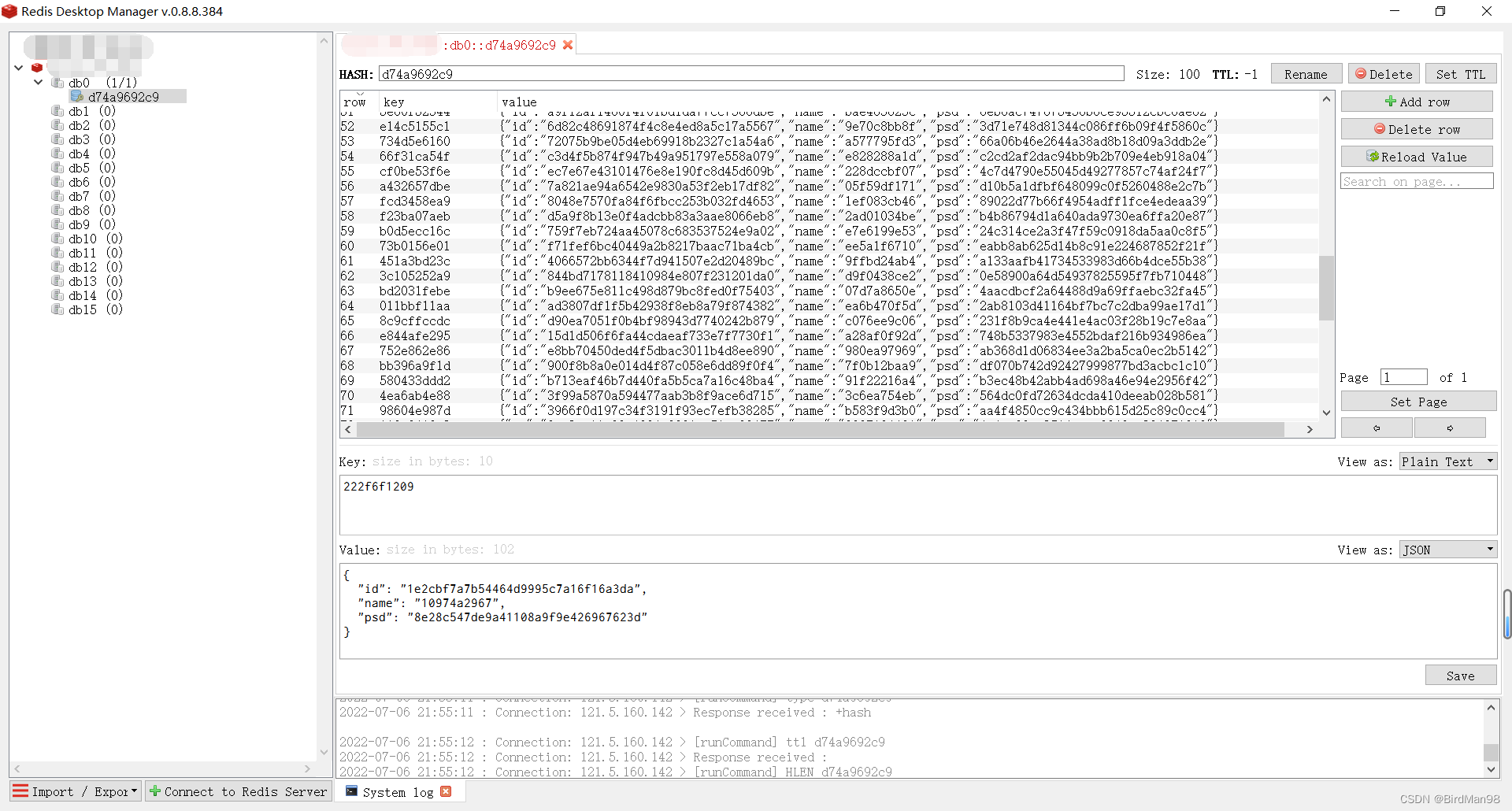1512x811 pixels.
Task: Click the key icon beside d74a9692c9
Action: [78, 97]
